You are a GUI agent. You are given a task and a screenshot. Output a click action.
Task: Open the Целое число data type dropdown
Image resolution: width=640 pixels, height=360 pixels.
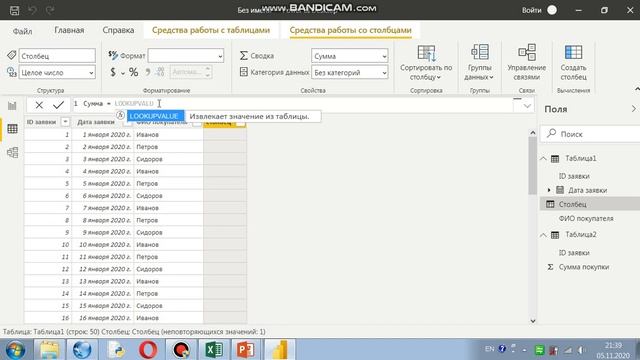57,73
